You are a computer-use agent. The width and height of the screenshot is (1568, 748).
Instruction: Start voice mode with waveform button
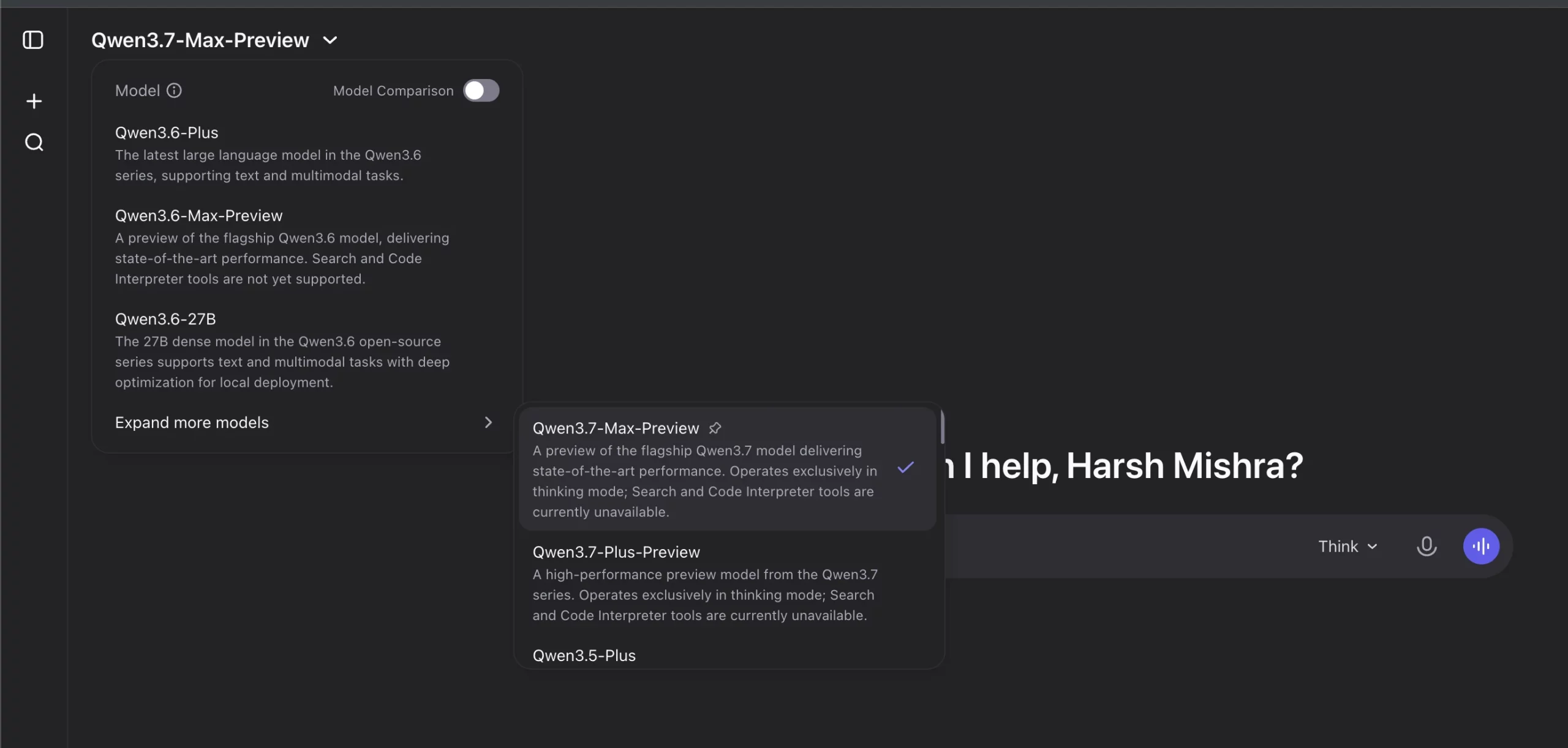(1481, 546)
